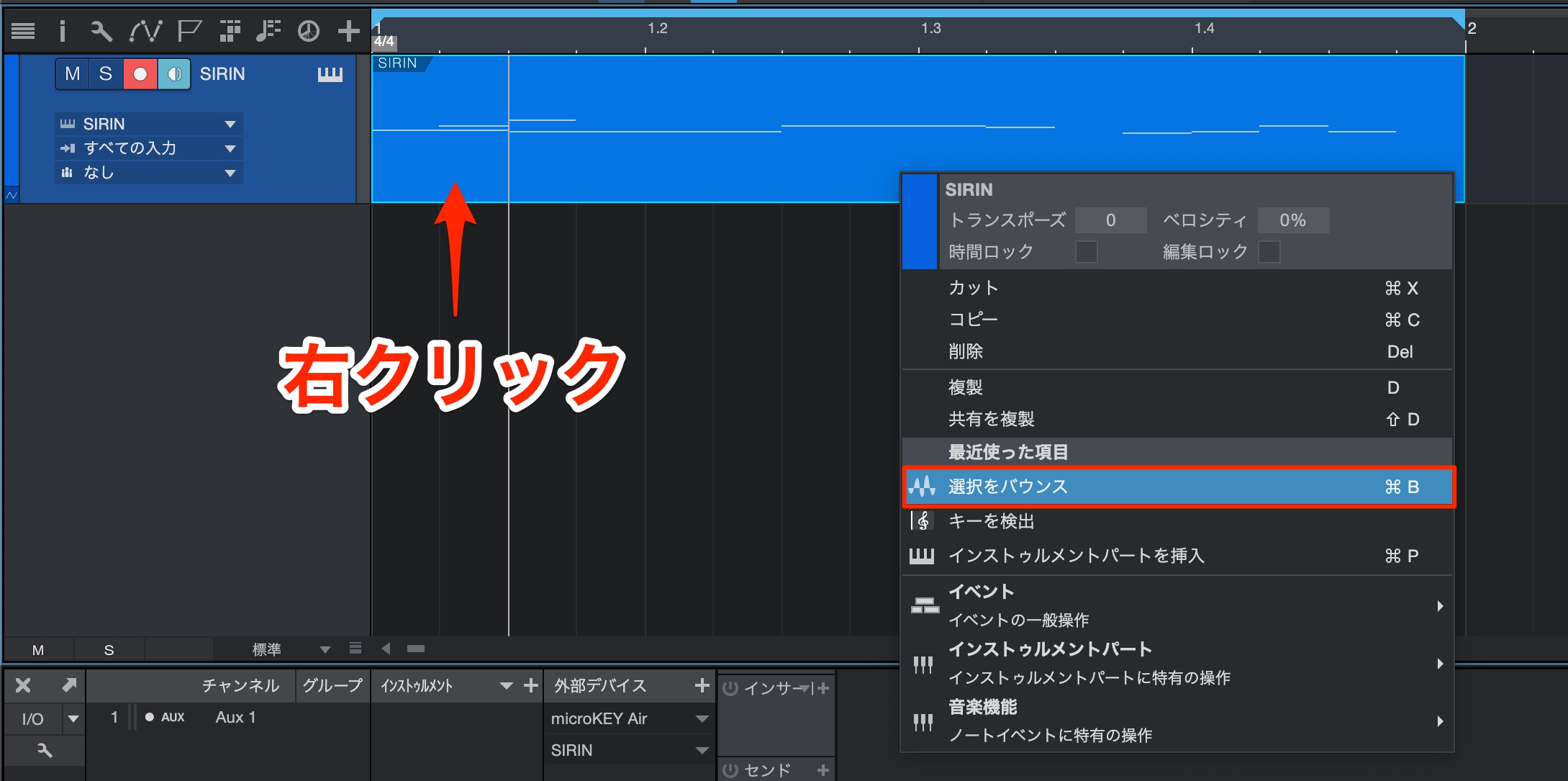This screenshot has height=781, width=1568.
Task: Click the global S solo button below tracks
Action: pos(109,650)
